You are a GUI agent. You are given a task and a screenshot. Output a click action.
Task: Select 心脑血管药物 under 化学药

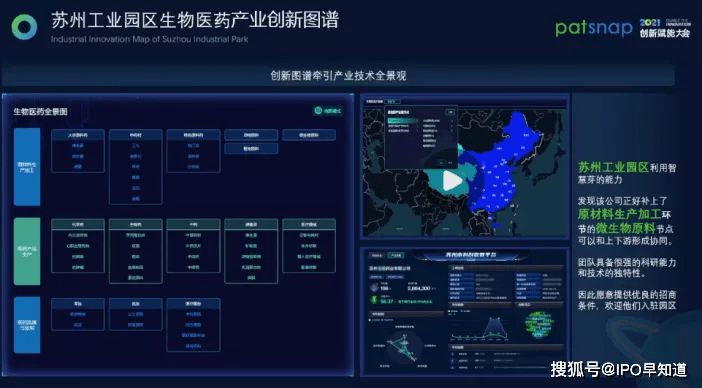pos(78,246)
